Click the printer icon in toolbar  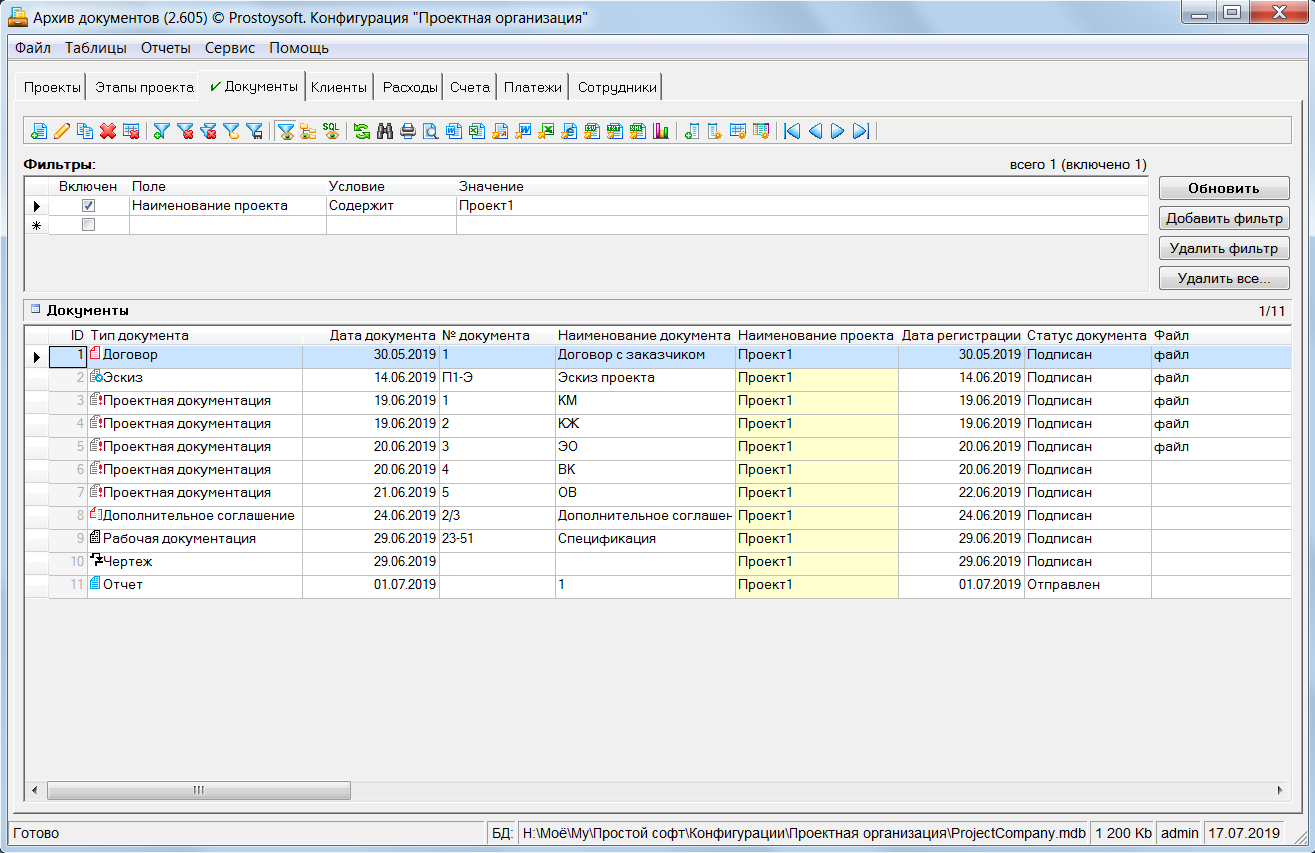[x=407, y=131]
